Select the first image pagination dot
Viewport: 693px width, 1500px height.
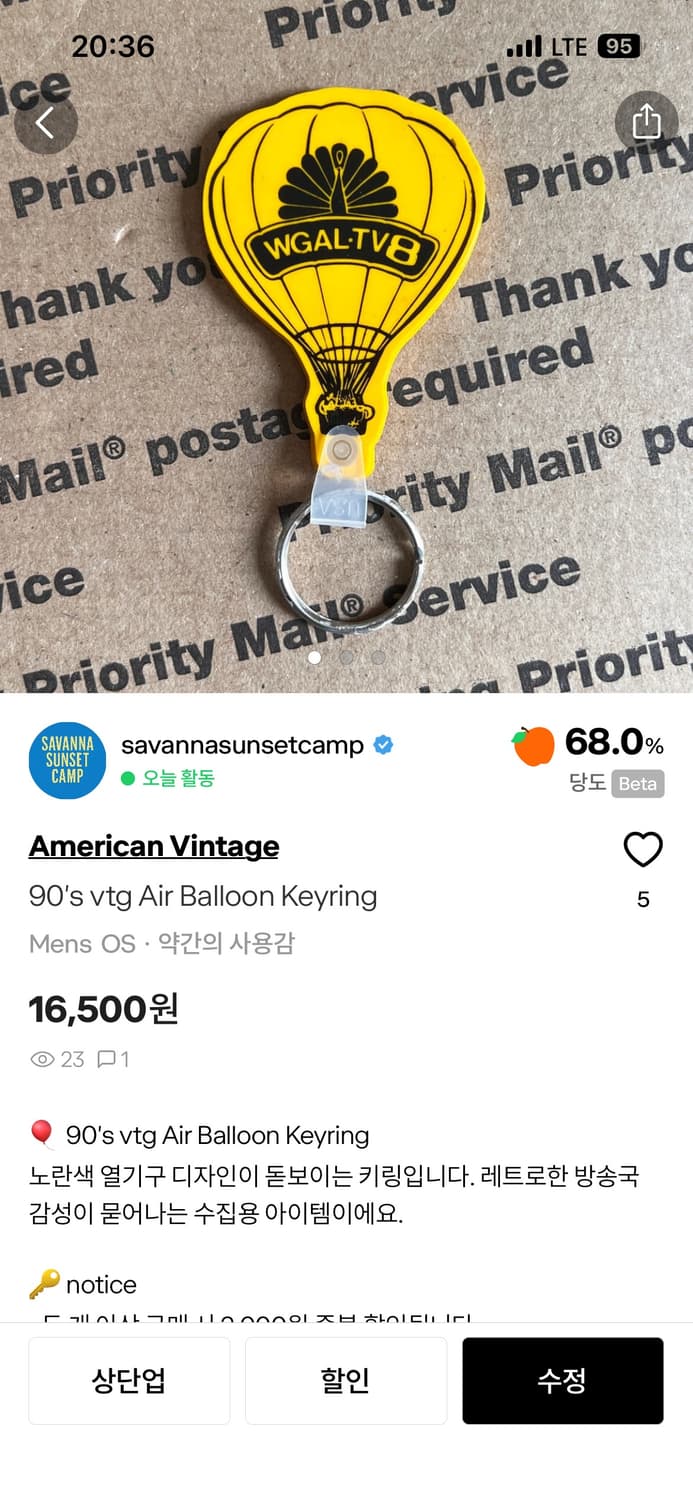[x=315, y=658]
